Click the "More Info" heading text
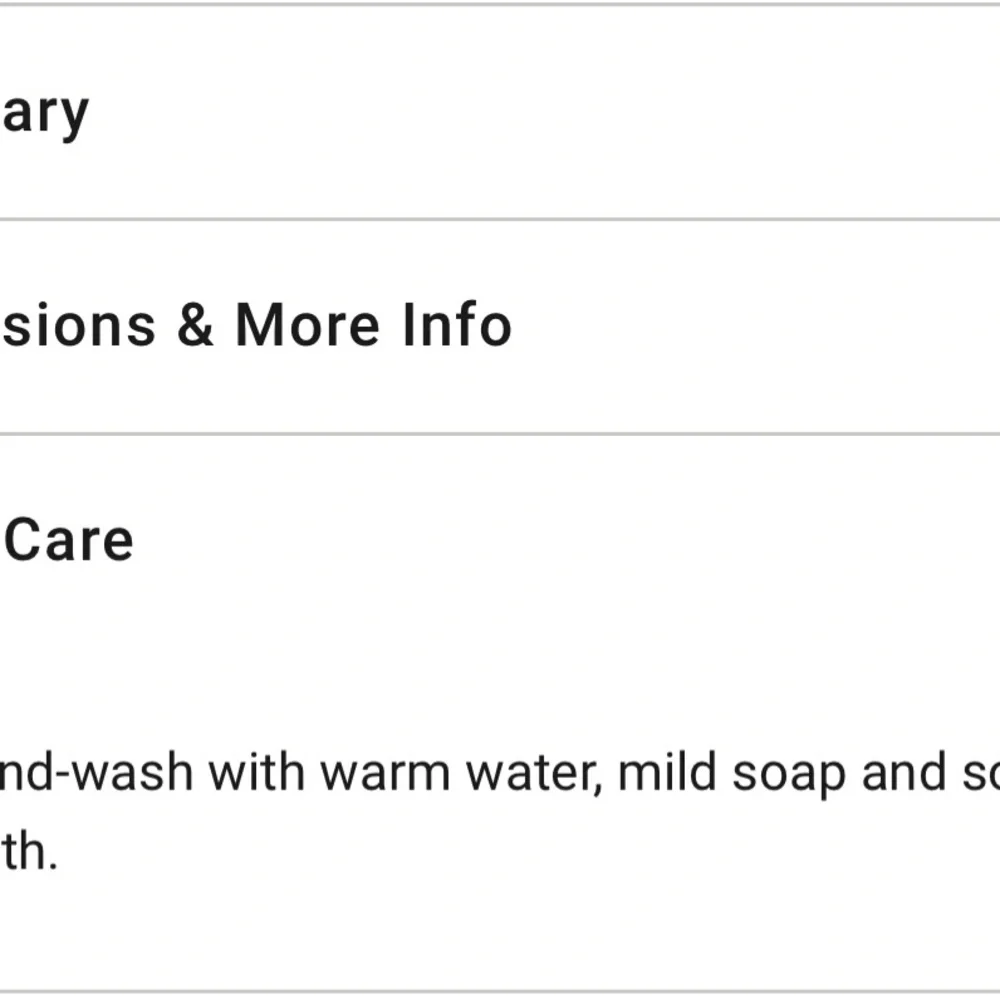1000x1000 pixels. pos(373,325)
